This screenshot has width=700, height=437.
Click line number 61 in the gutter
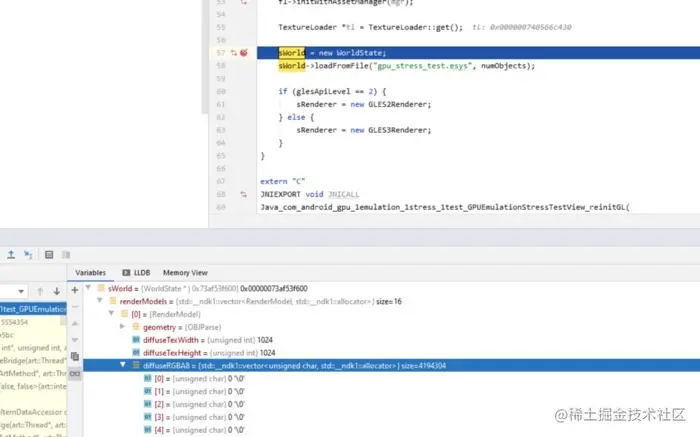221,104
